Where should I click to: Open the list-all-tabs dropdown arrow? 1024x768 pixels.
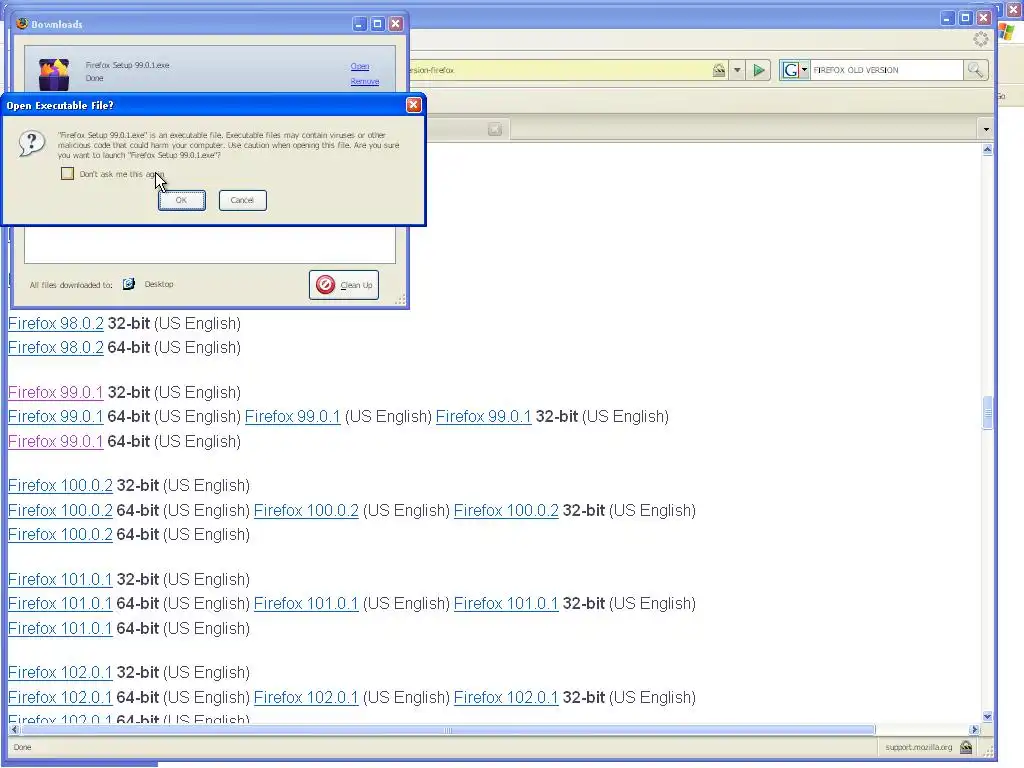coord(985,129)
